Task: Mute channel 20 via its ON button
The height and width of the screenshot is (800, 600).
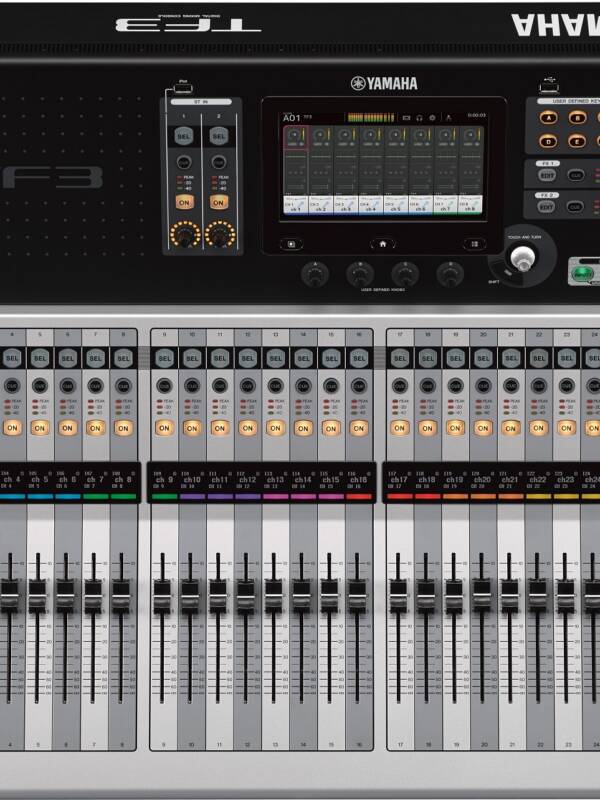Action: (483, 428)
